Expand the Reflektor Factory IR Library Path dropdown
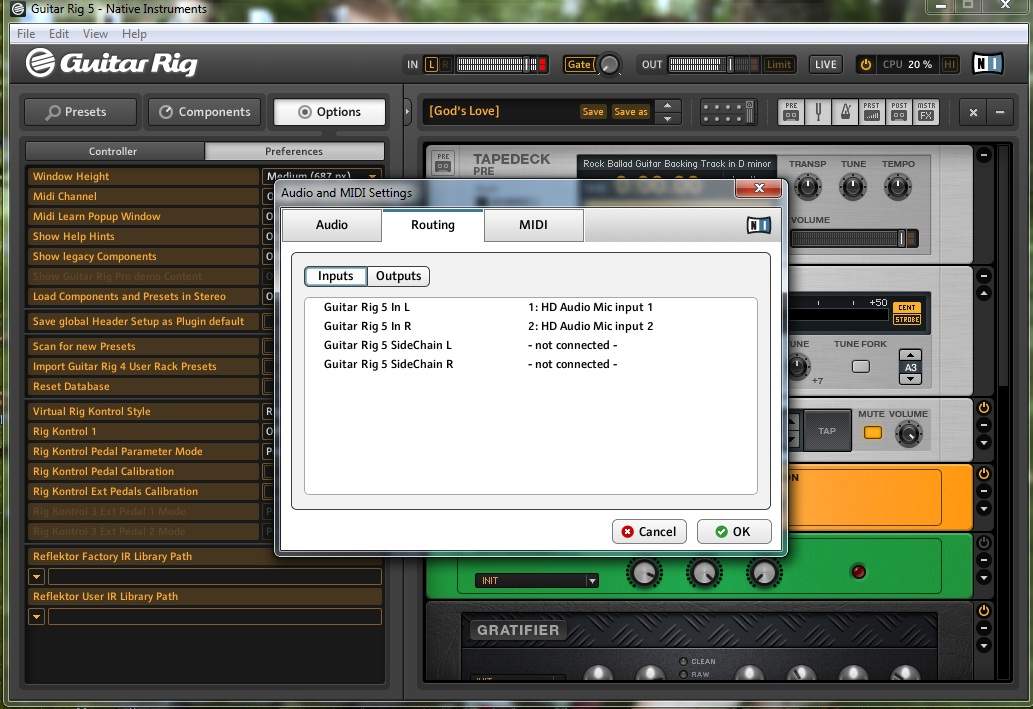This screenshot has height=709, width=1033. point(36,577)
